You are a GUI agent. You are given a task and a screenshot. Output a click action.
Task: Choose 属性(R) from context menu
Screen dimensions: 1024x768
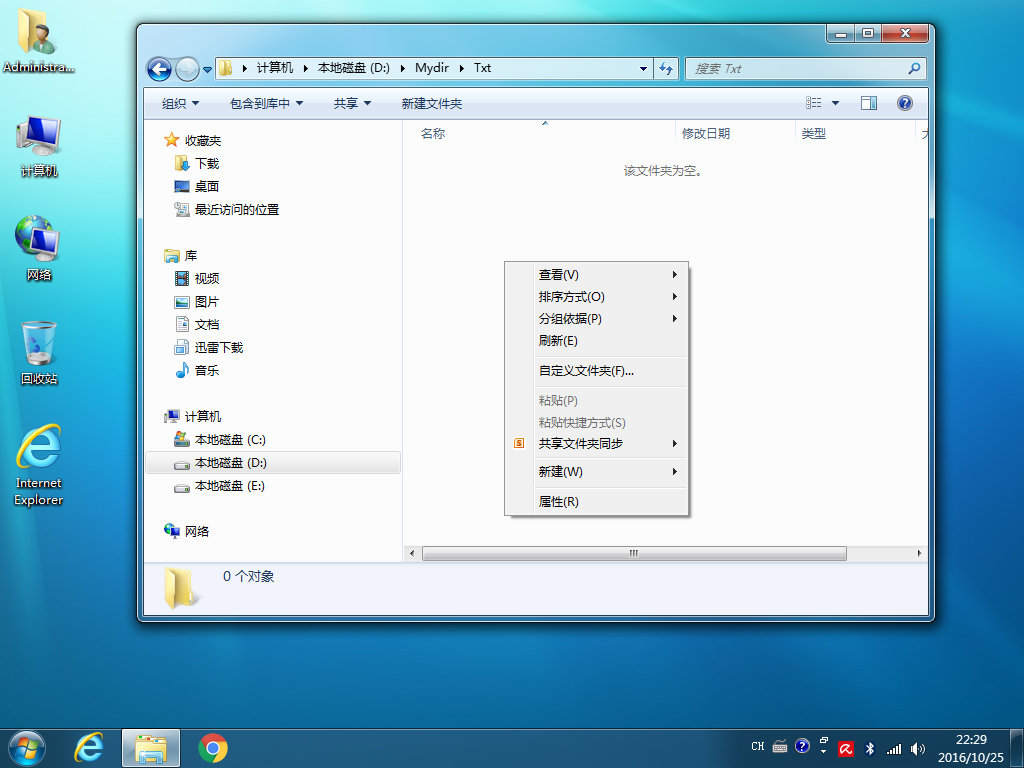click(x=596, y=502)
